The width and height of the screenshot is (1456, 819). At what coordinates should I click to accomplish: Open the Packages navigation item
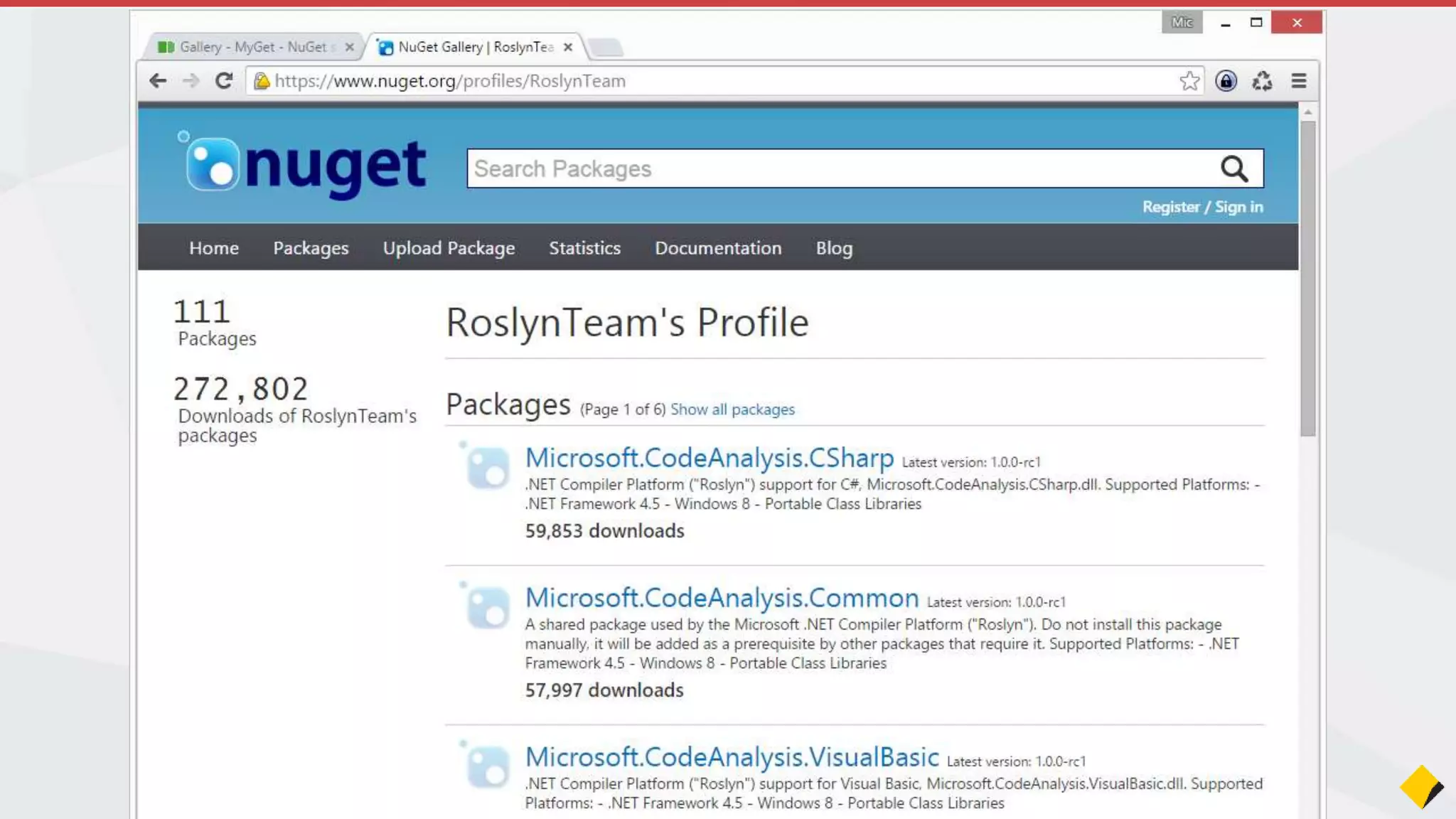[311, 248]
